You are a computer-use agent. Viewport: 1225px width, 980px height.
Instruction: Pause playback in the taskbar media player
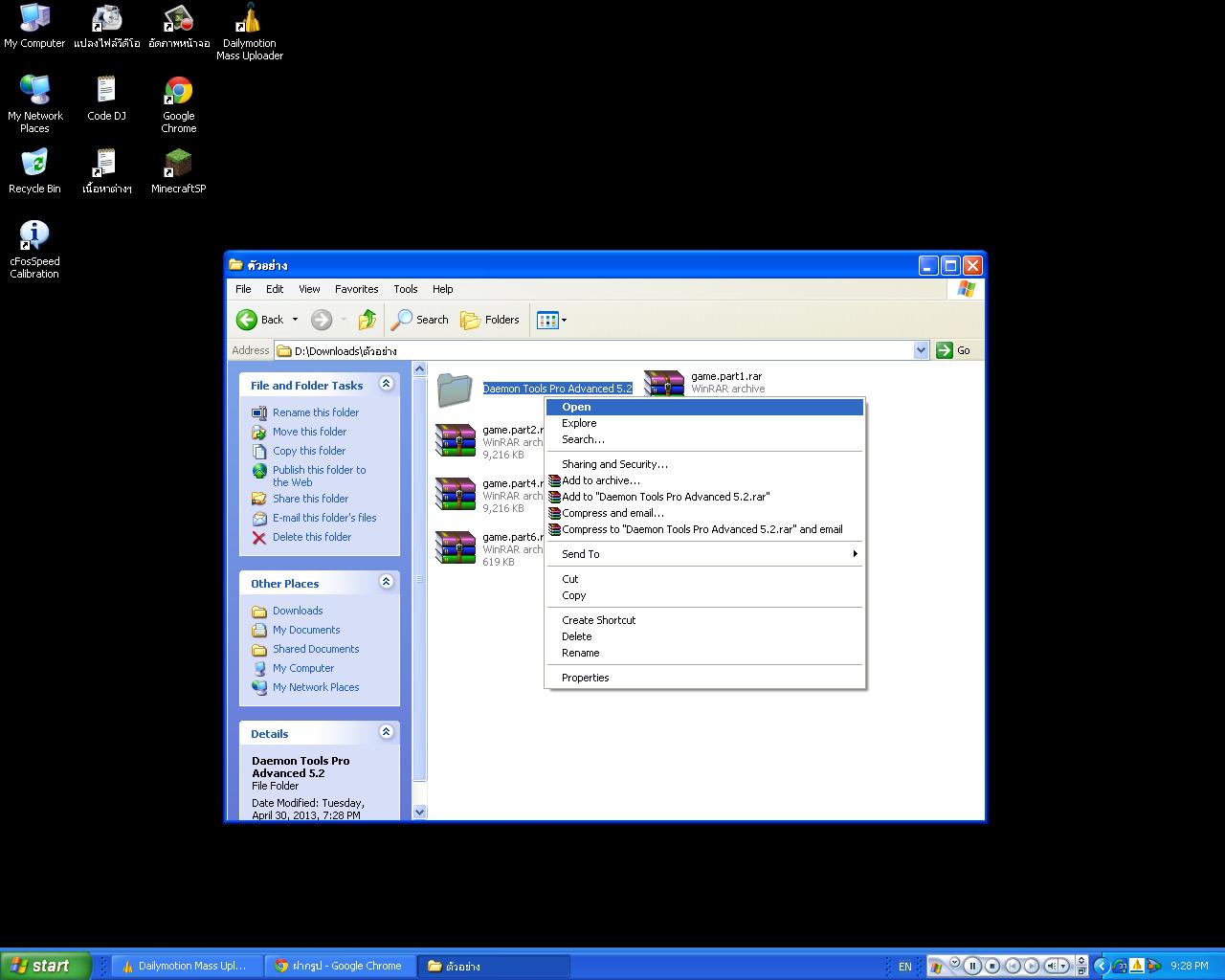point(972,966)
